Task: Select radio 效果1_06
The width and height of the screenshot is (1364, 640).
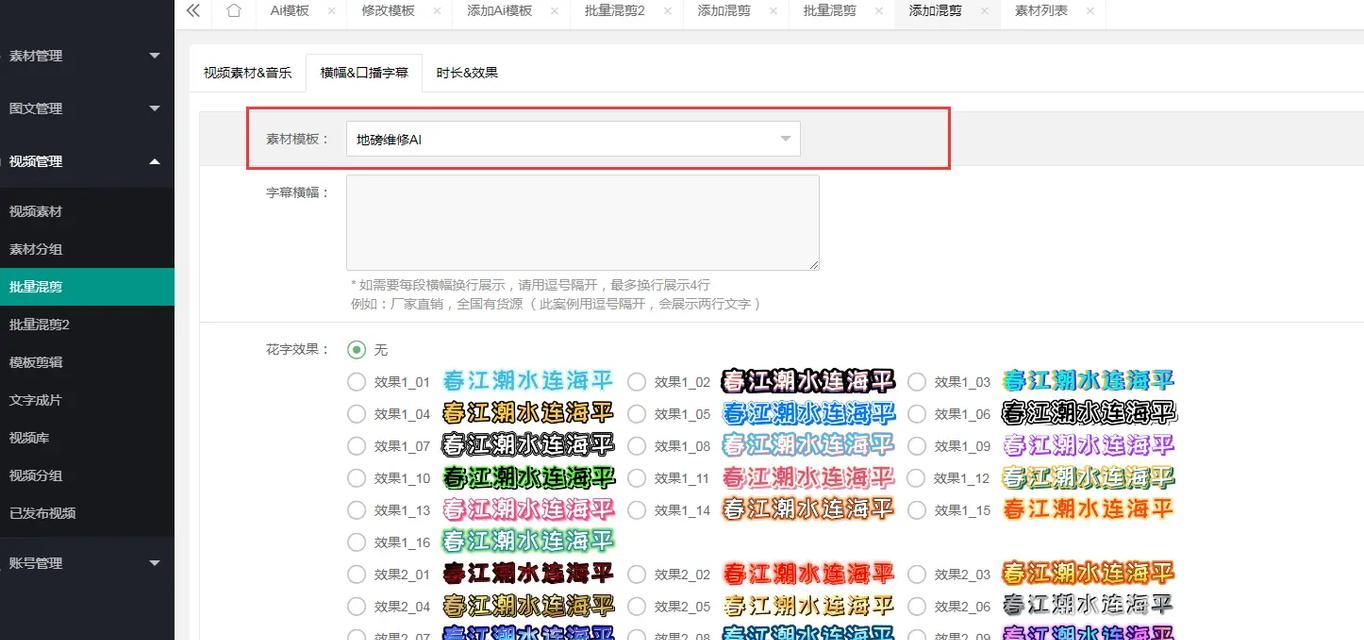Action: tap(916, 414)
